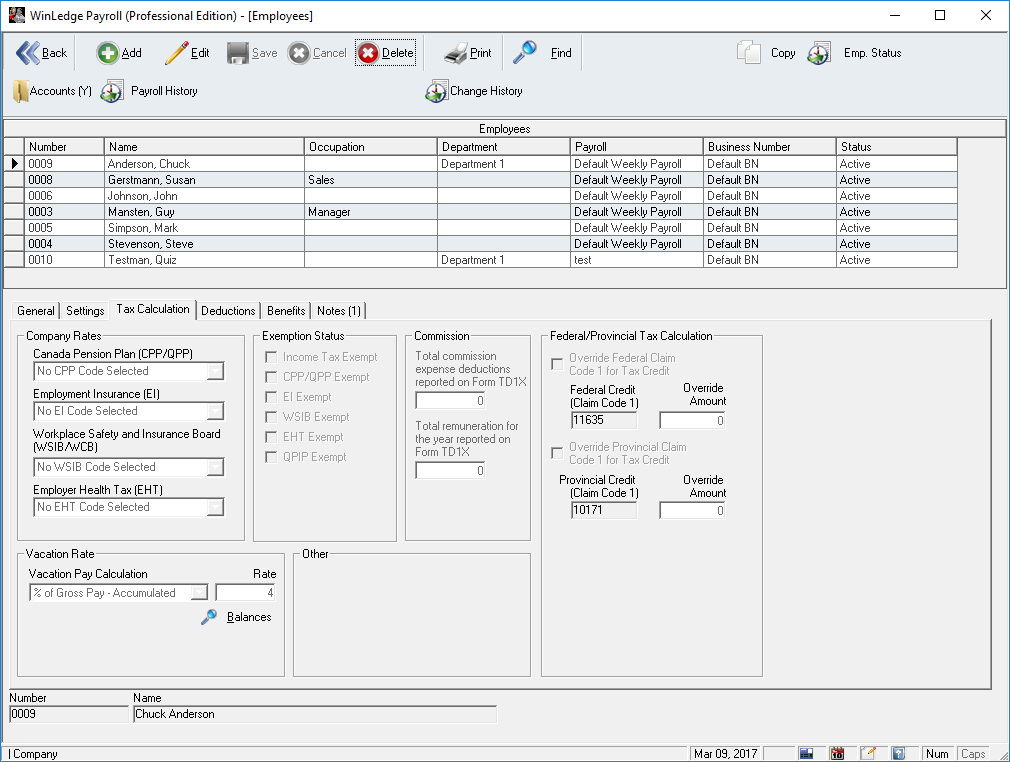Open the Employer Health Tax dropdown
The image size is (1010, 762).
click(x=215, y=507)
